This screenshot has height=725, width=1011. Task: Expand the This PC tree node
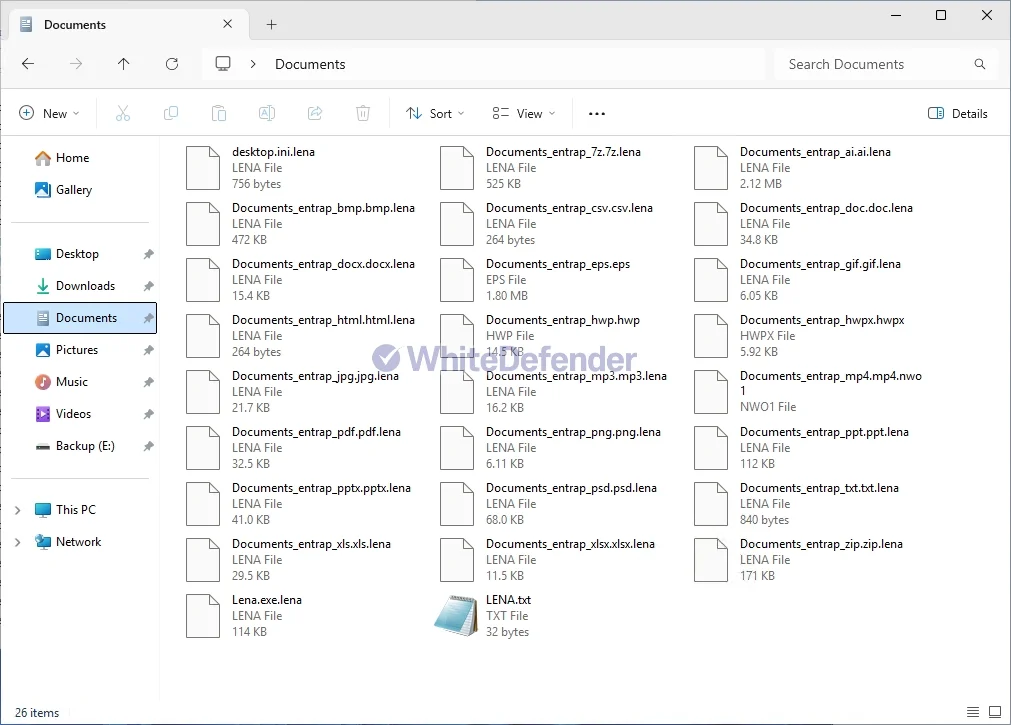[x=17, y=510]
